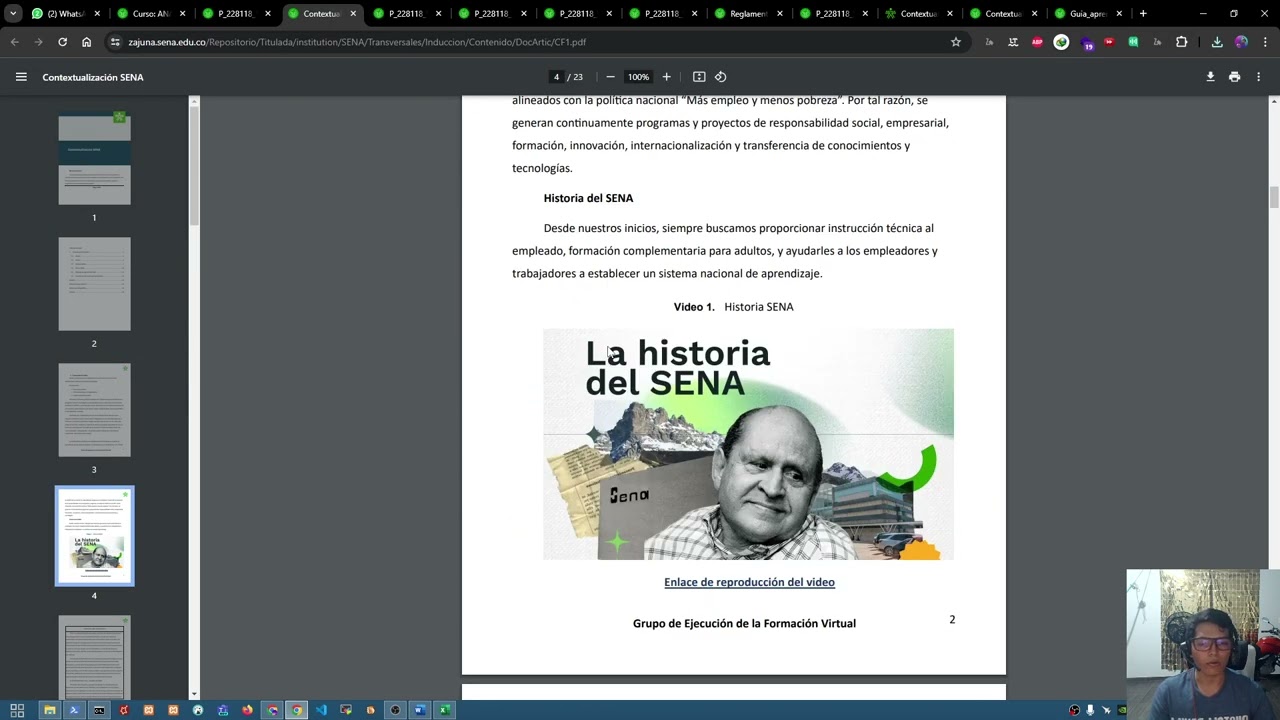This screenshot has height=720, width=1280.
Task: Print the PDF document
Action: coord(1234,77)
